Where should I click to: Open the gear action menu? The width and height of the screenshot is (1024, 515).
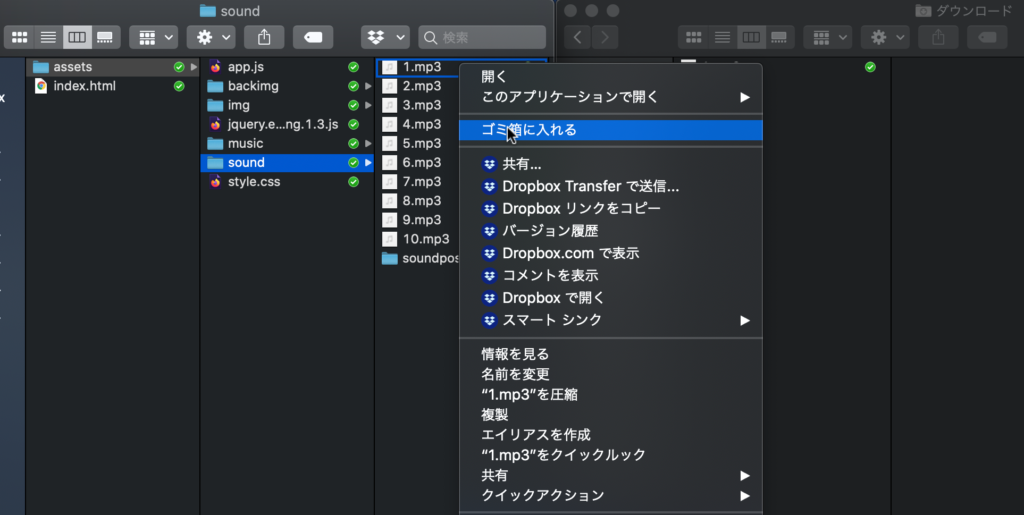[211, 38]
